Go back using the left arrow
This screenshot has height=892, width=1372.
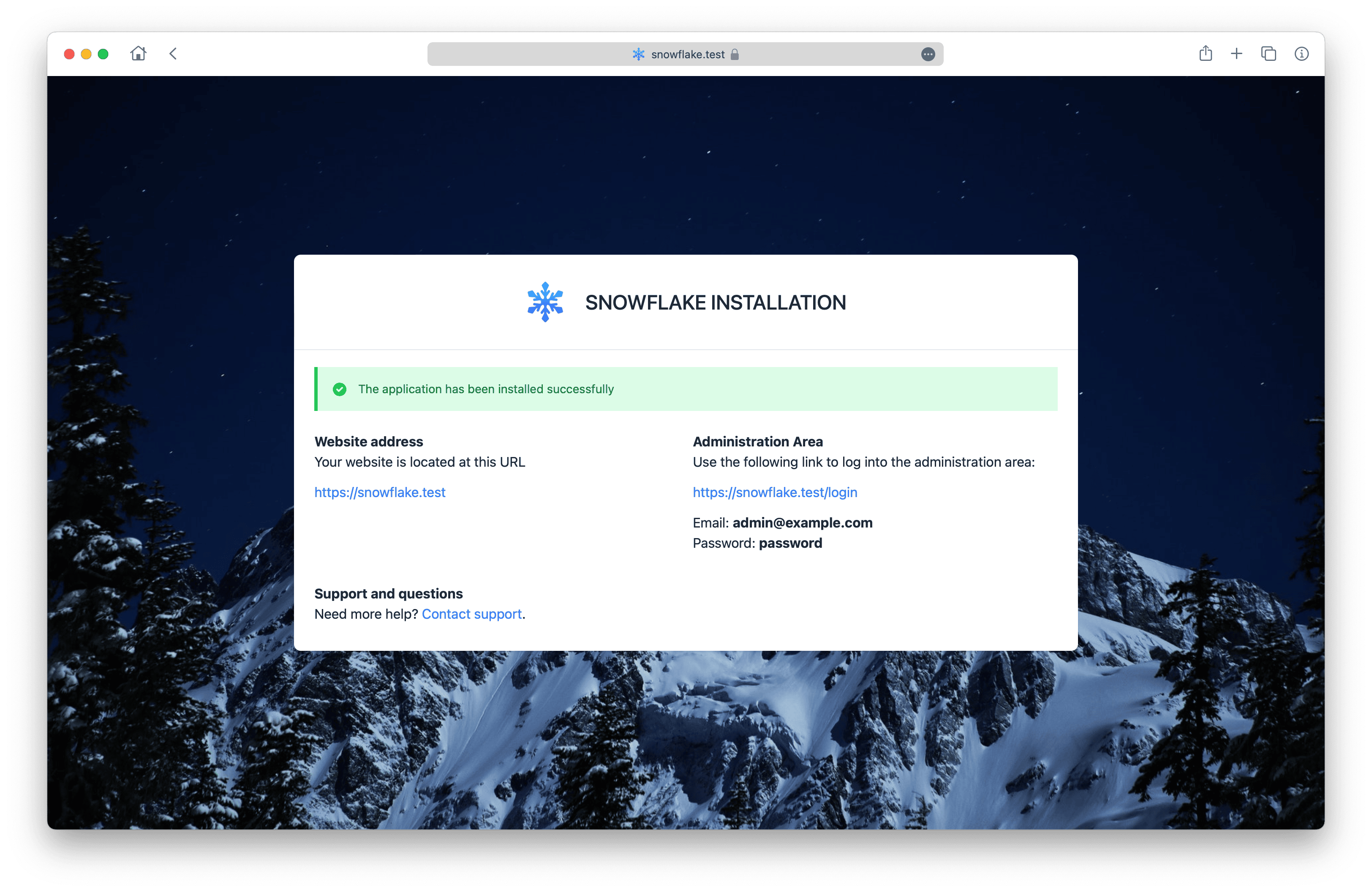coord(173,54)
